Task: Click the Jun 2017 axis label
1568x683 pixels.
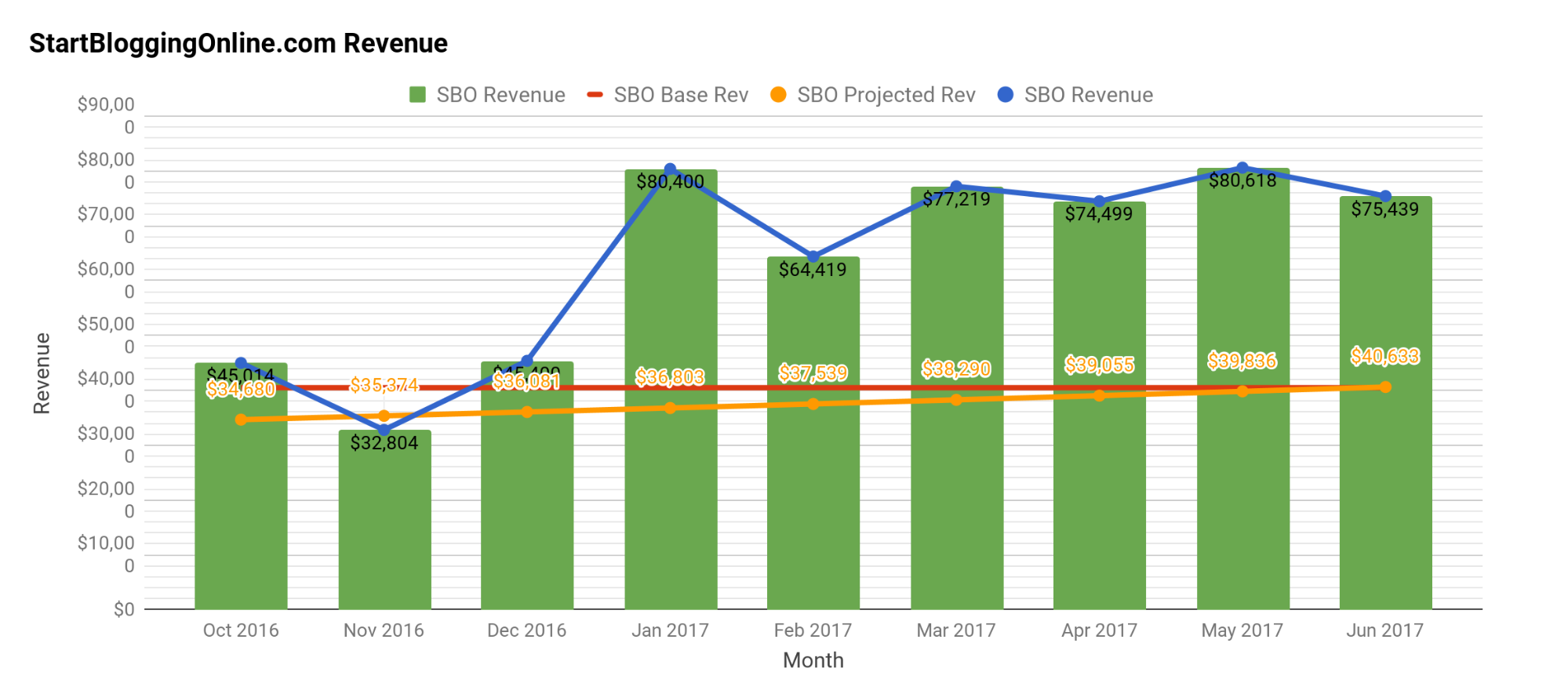Action: coord(1385,630)
